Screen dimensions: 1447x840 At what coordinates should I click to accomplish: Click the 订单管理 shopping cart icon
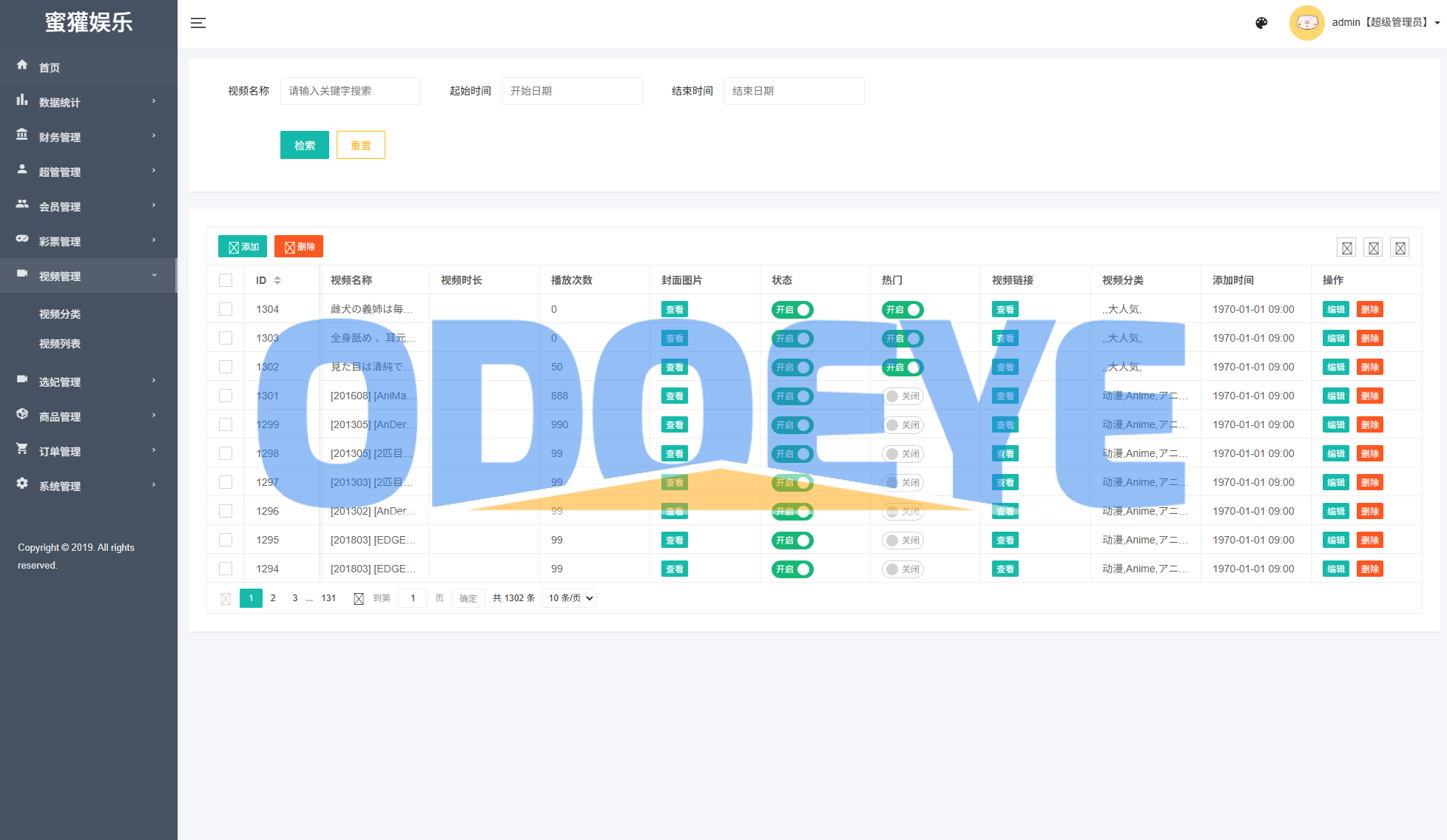(x=22, y=449)
